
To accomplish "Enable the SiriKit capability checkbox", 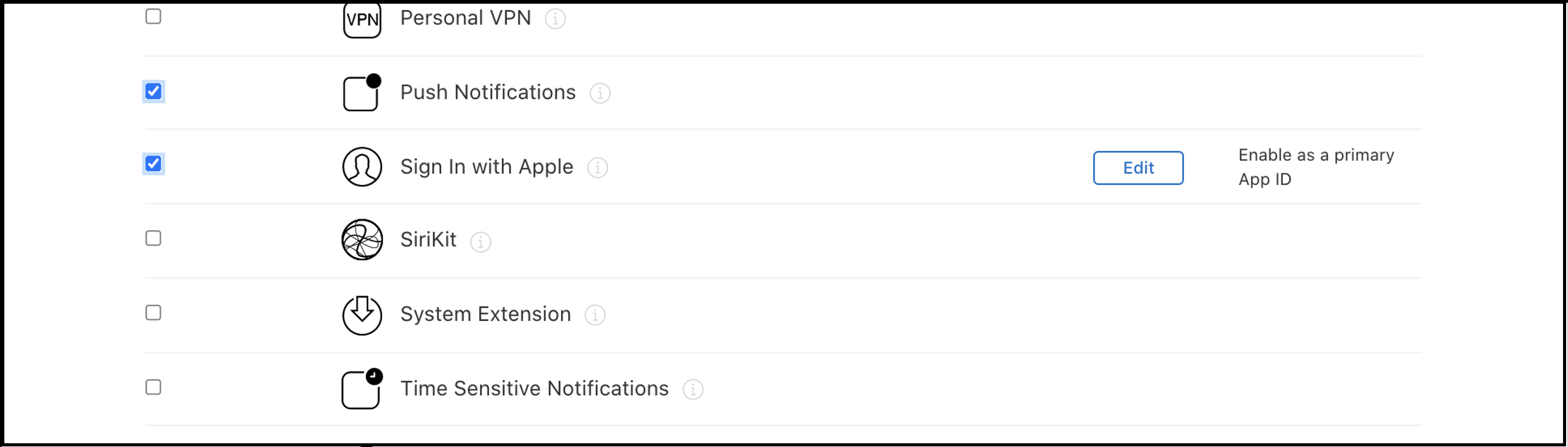I will 153,238.
